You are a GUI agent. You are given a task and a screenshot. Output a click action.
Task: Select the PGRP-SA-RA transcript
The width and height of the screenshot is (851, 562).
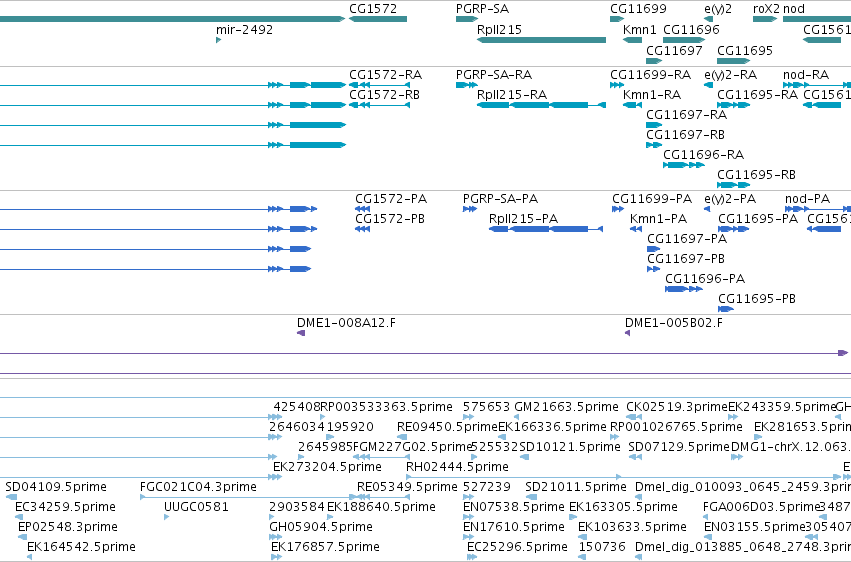[467, 85]
